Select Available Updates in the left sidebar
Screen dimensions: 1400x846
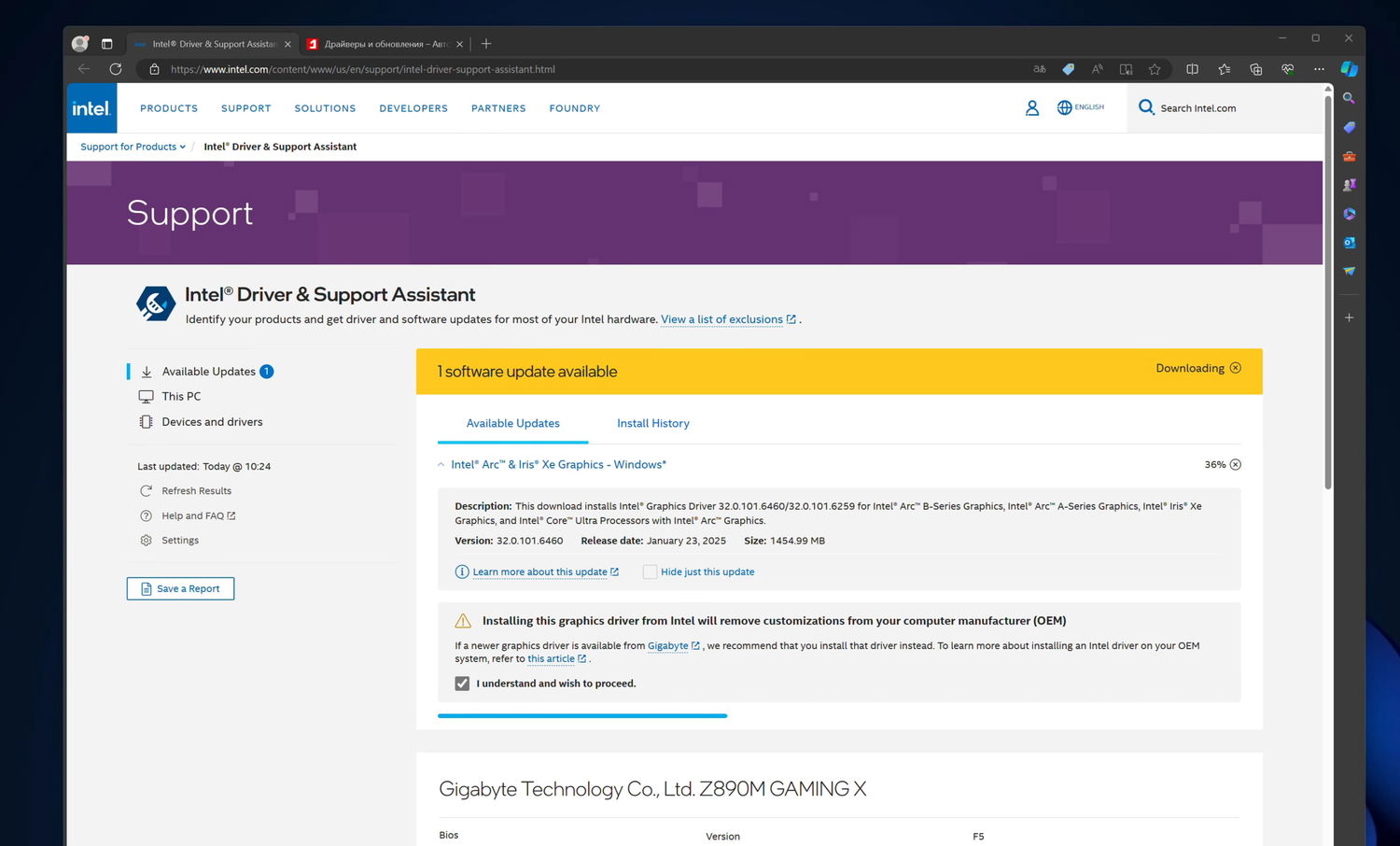208,372
